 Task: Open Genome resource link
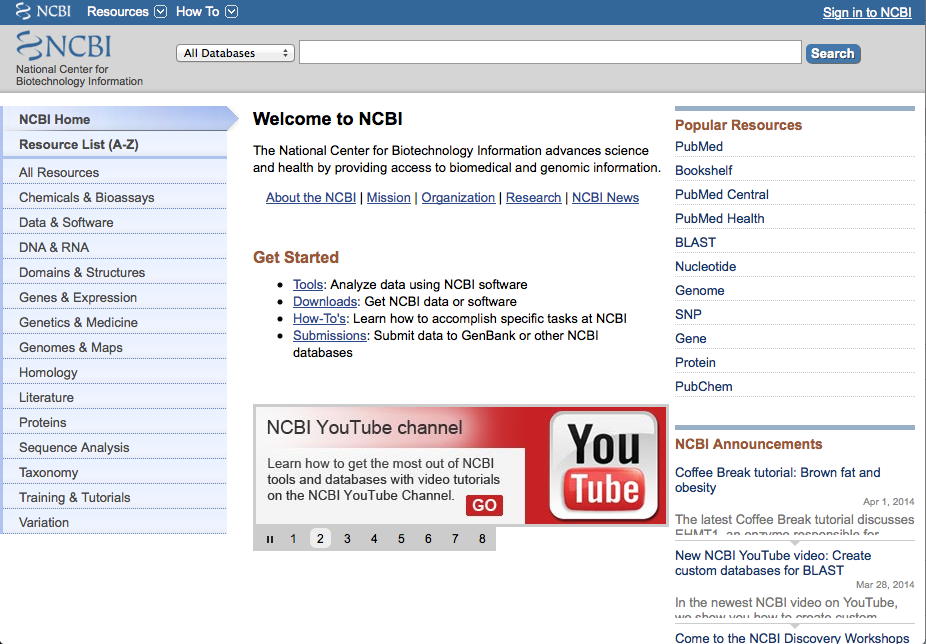[x=699, y=290]
